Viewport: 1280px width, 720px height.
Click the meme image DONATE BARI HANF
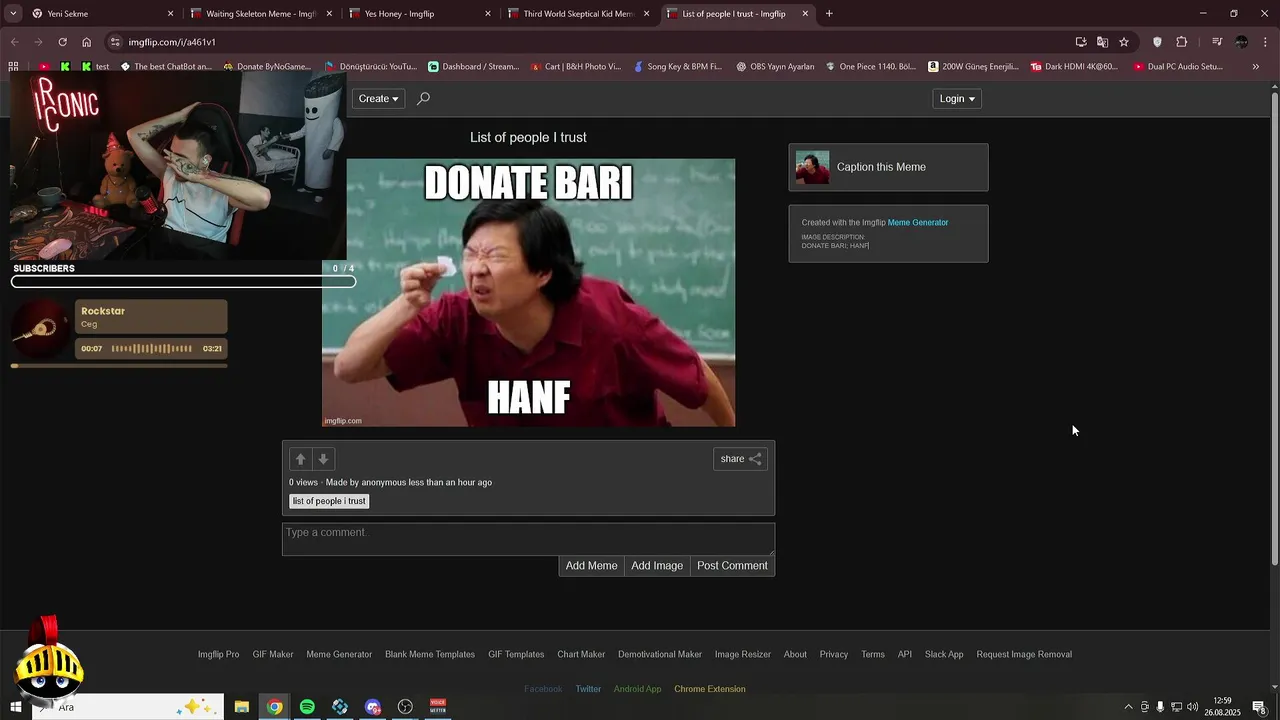click(x=528, y=293)
